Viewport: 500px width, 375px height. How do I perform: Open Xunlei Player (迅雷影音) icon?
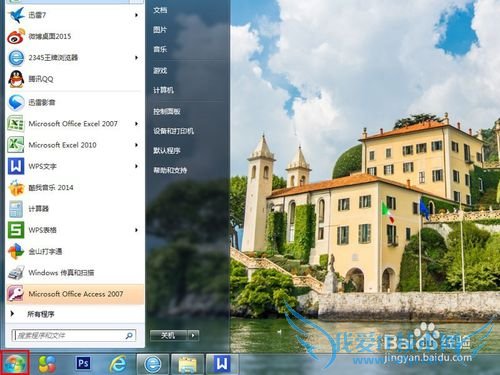[x=16, y=102]
